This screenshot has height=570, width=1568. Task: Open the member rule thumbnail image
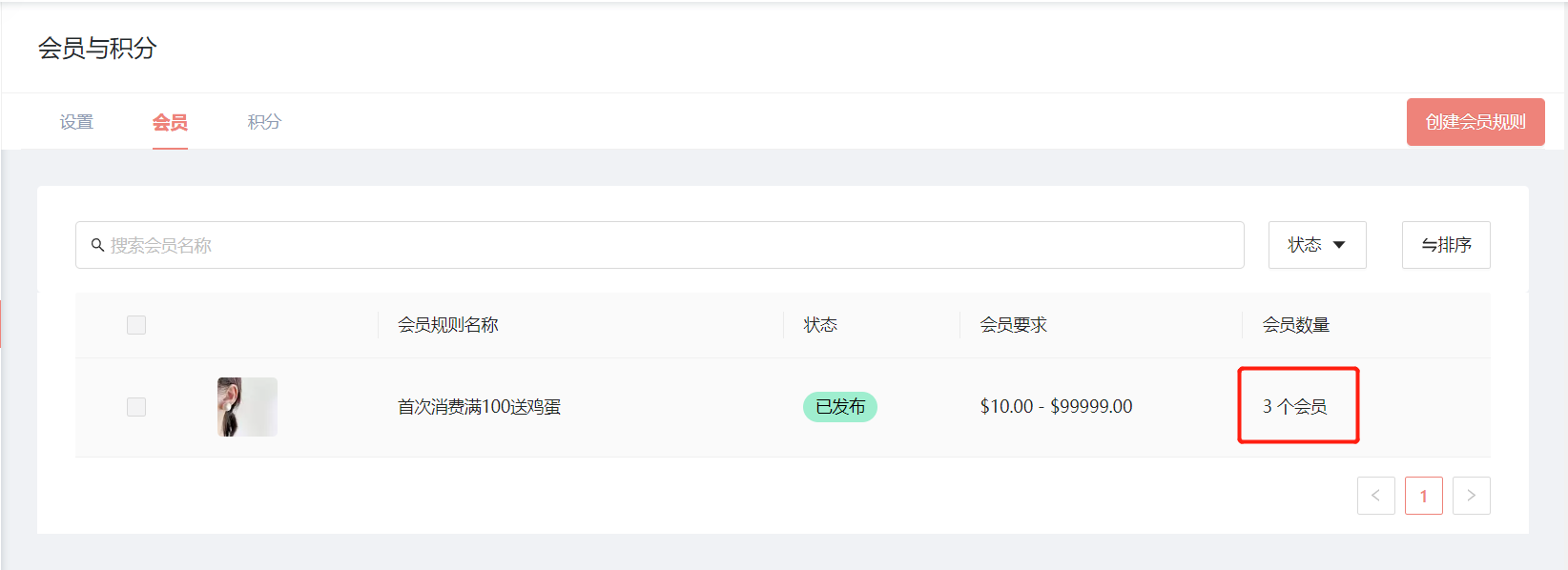pyautogui.click(x=247, y=407)
